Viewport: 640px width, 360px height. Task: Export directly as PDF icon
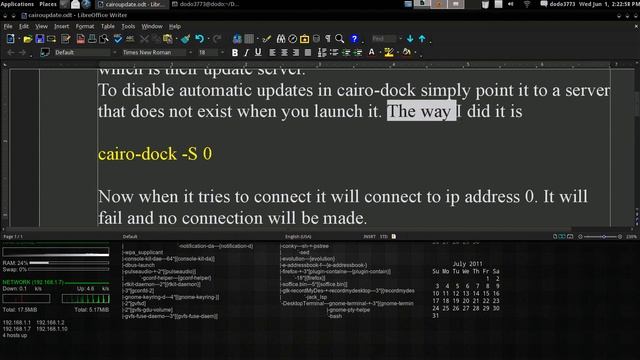[80, 39]
